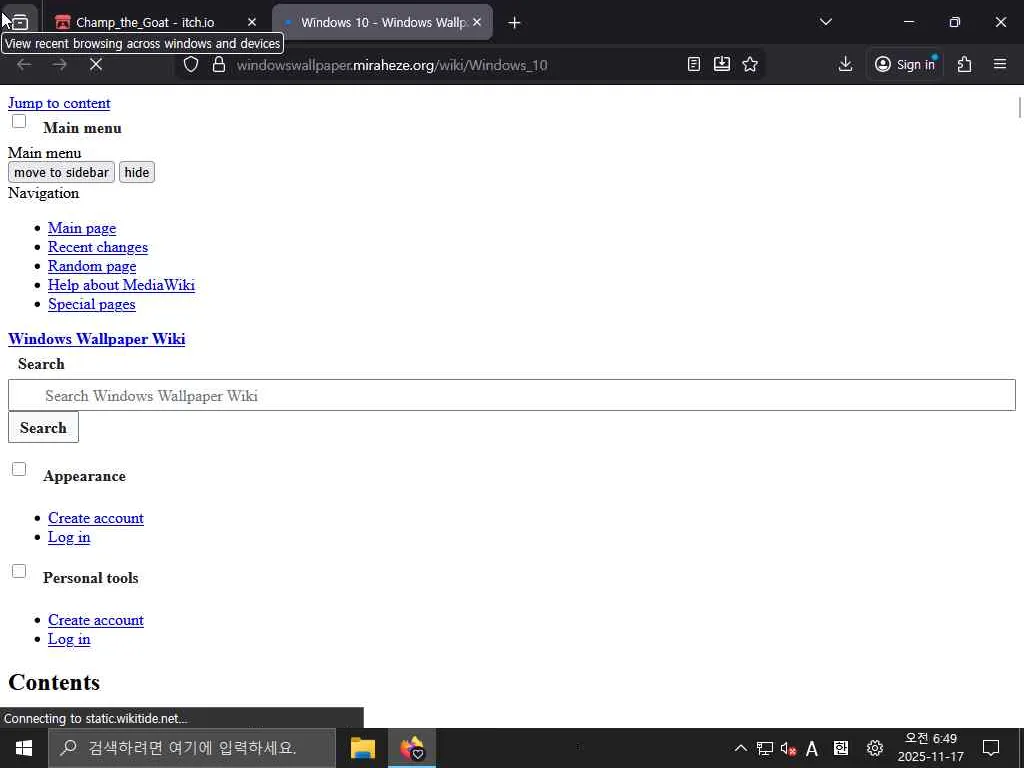1024x768 pixels.
Task: Stop loading the page
Action: (95, 65)
